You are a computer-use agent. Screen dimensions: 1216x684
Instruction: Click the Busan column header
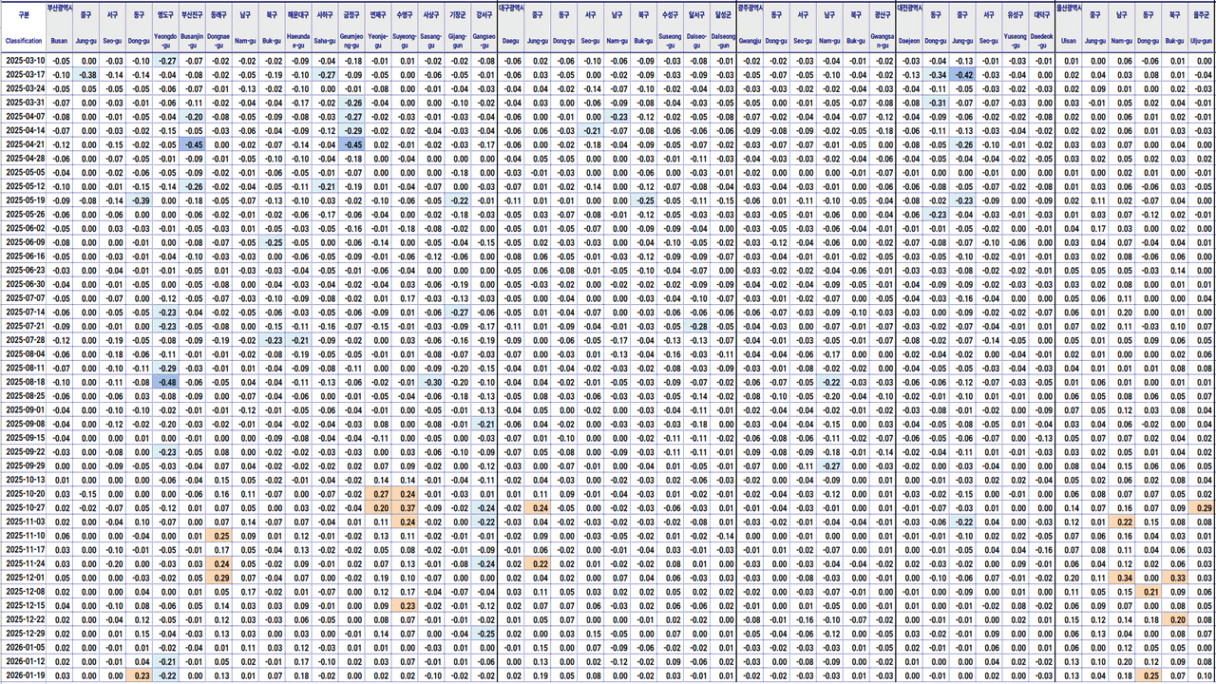(60, 41)
